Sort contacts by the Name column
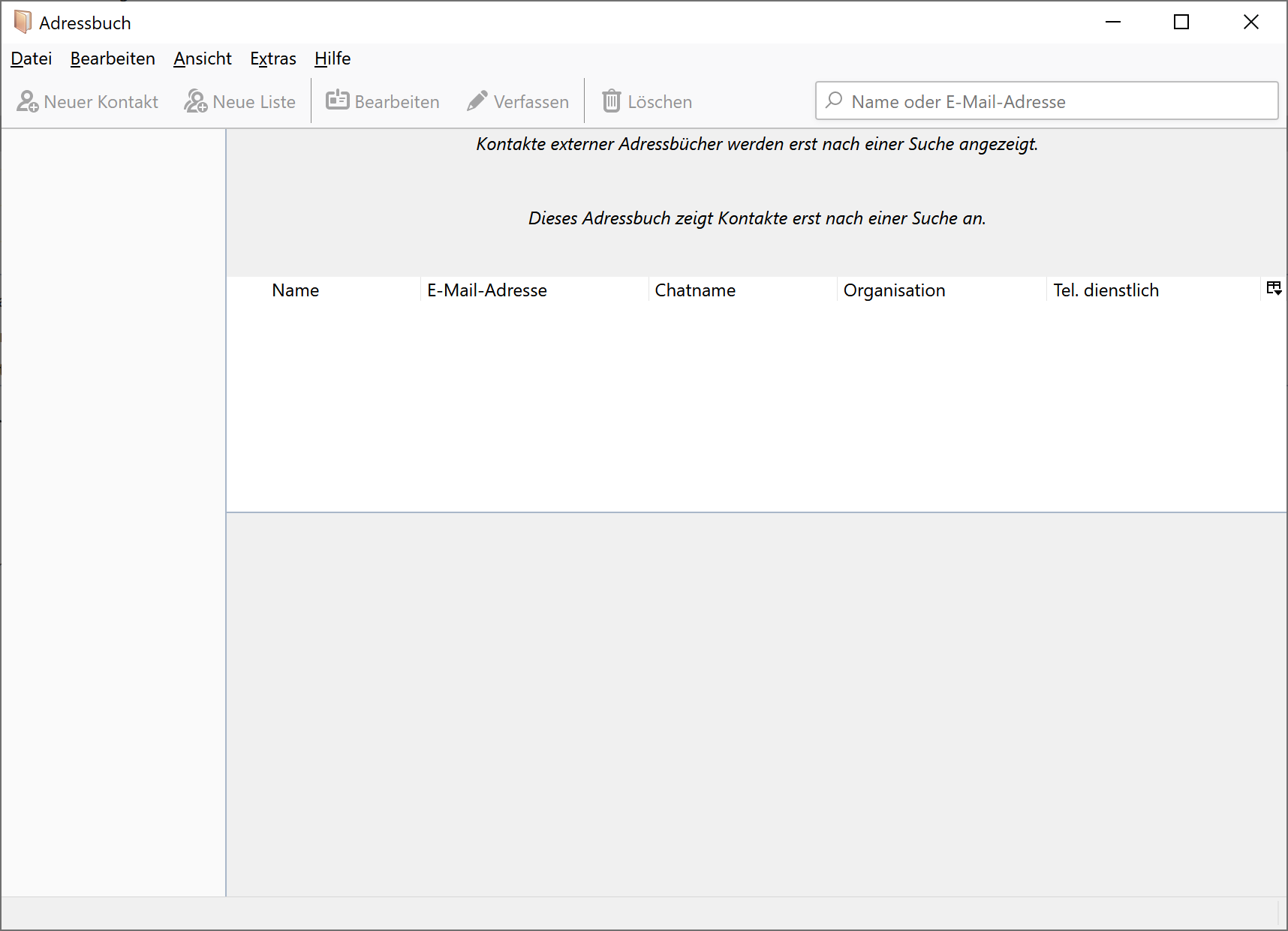The width and height of the screenshot is (1288, 931). 324,290
